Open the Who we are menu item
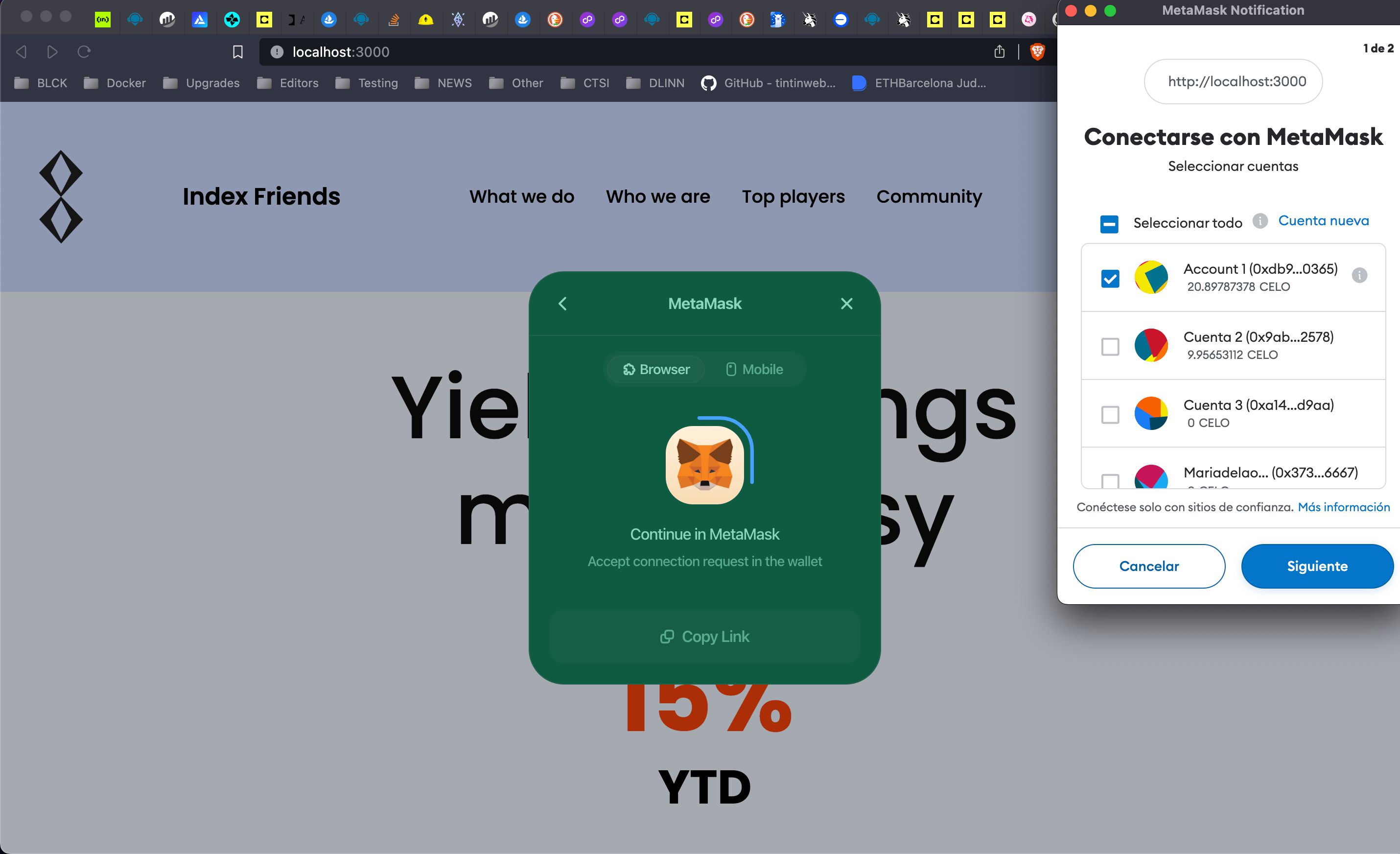This screenshot has height=854, width=1400. (658, 196)
